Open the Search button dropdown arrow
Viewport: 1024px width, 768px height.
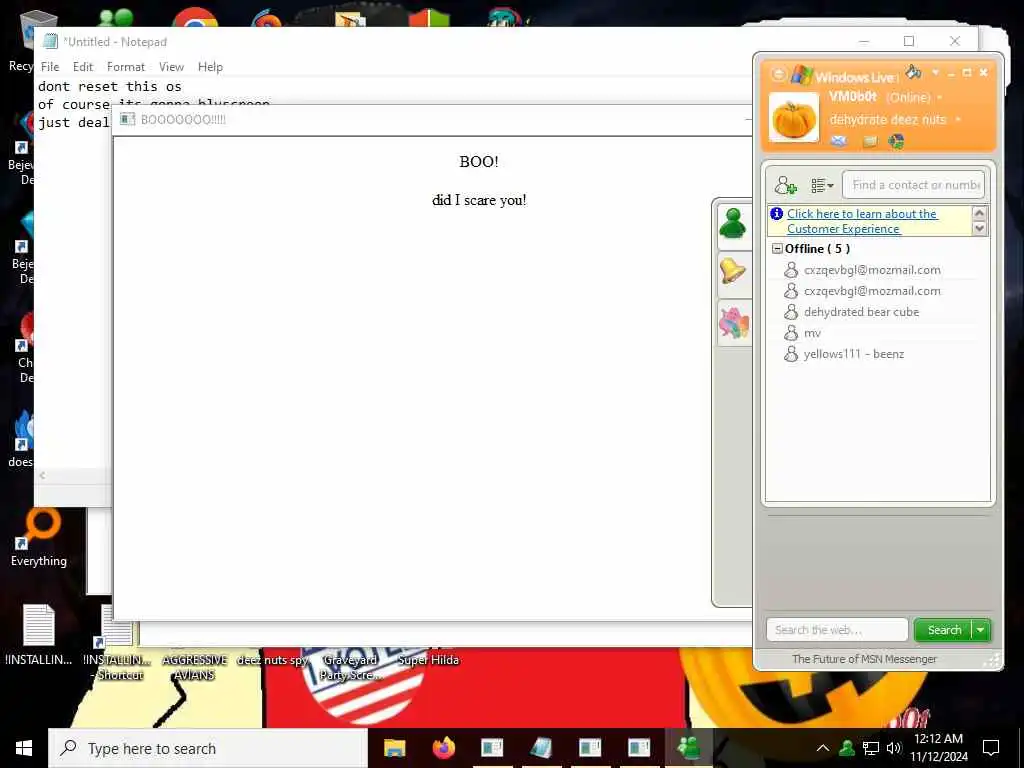click(981, 630)
